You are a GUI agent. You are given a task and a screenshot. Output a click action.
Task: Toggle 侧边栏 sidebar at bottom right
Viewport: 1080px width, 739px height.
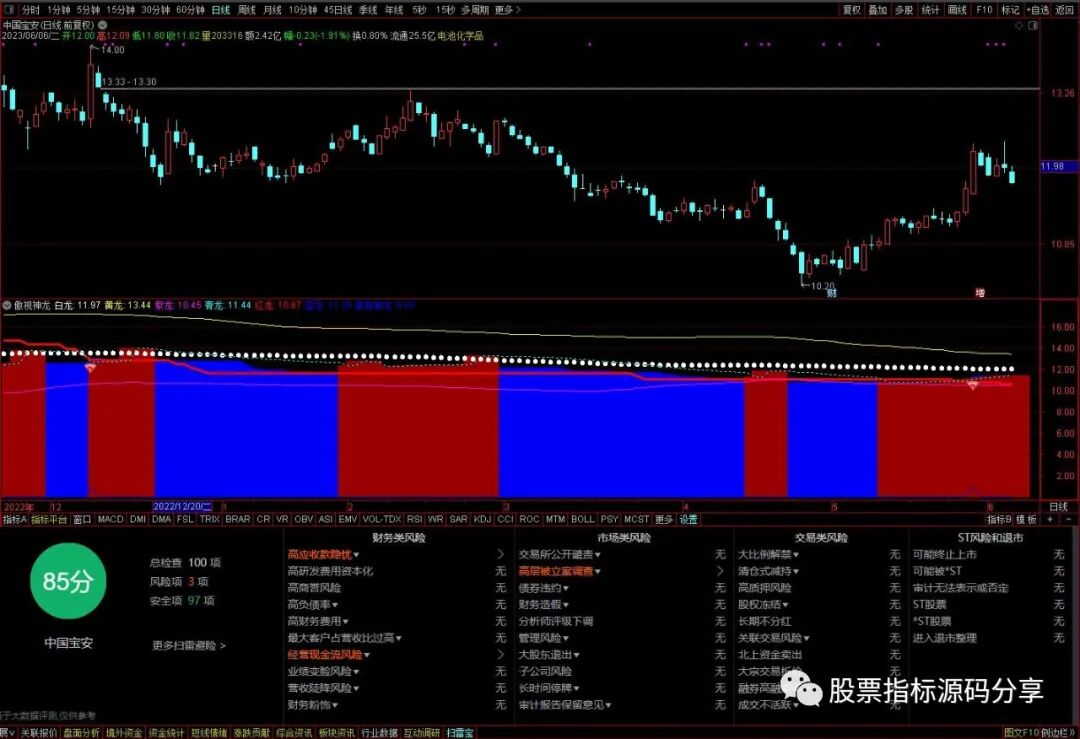1058,733
